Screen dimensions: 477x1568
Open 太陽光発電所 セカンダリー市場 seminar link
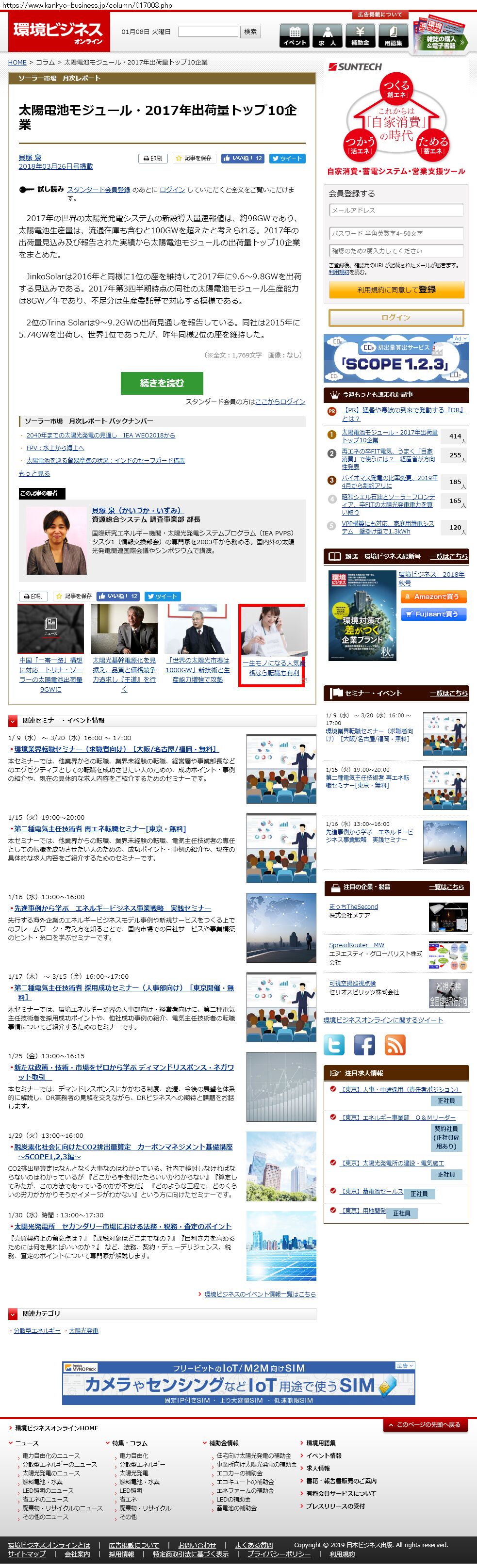pyautogui.click(x=122, y=1227)
